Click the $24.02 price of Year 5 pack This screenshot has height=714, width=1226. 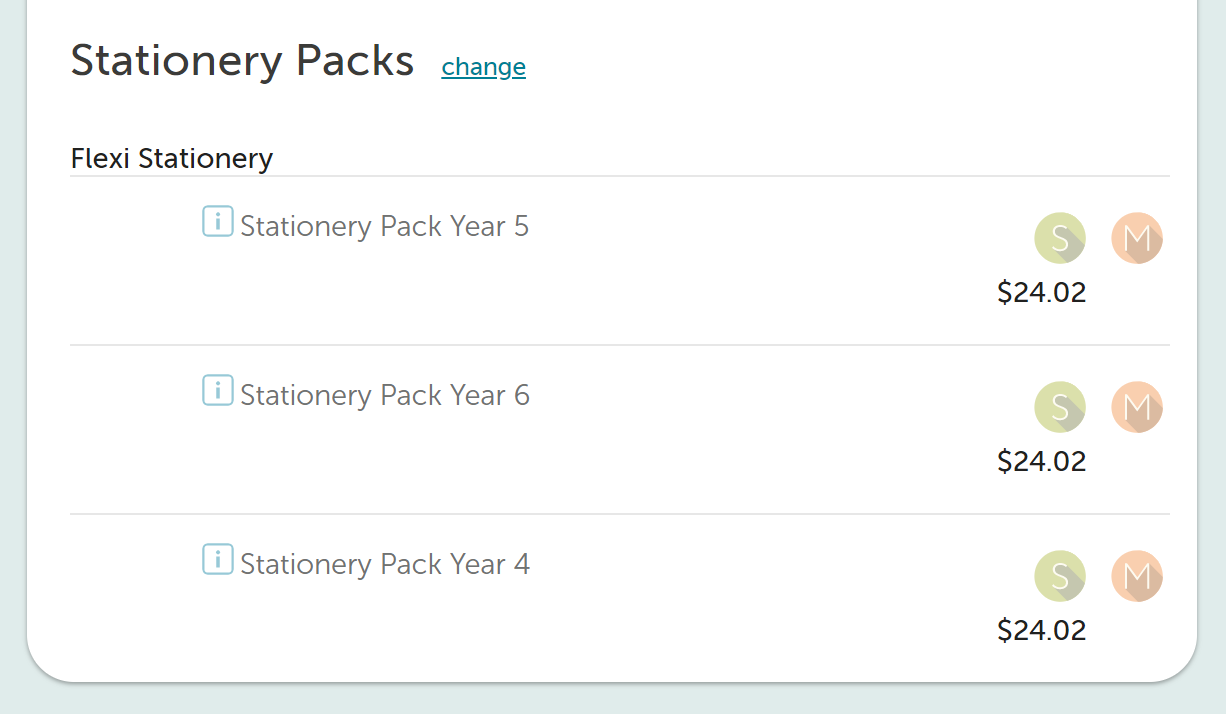(1042, 293)
